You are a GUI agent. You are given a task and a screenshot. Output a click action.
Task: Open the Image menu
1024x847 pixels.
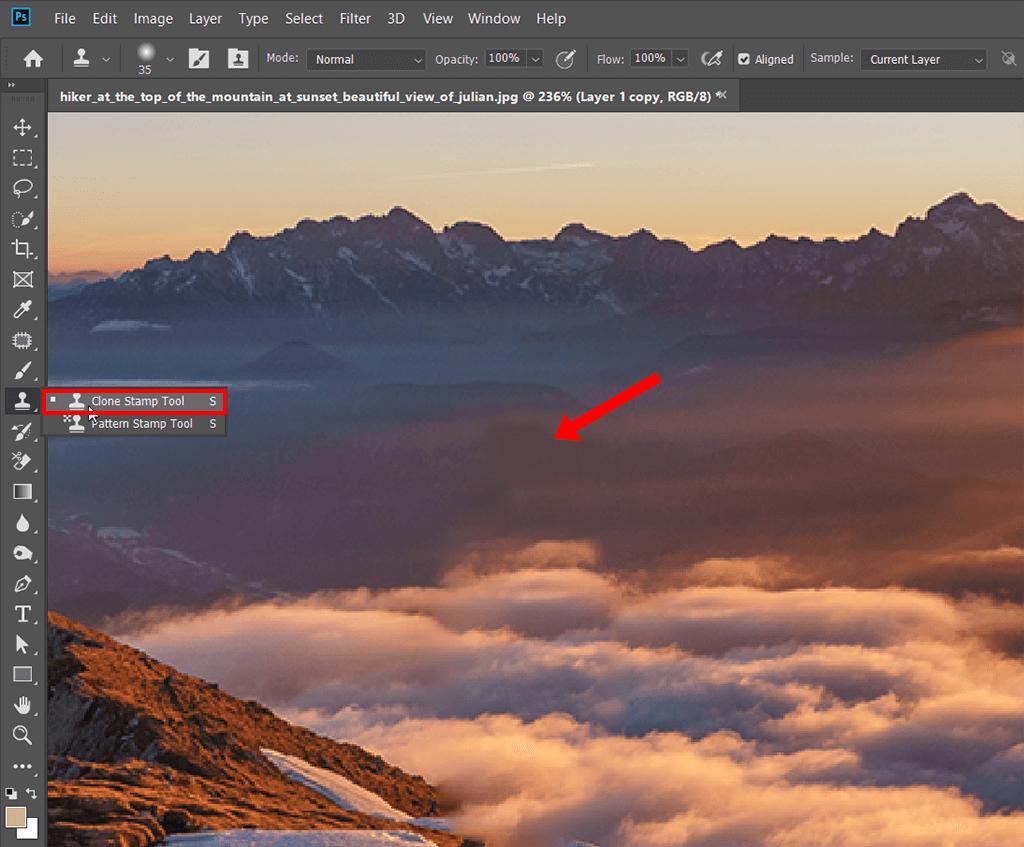153,18
